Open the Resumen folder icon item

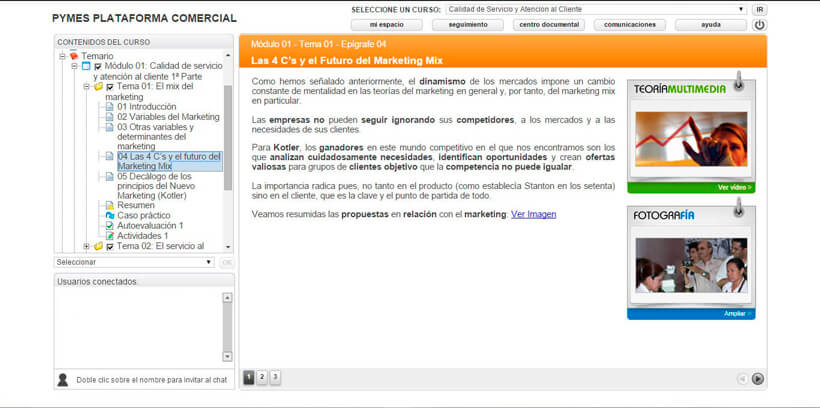pyautogui.click(x=109, y=205)
